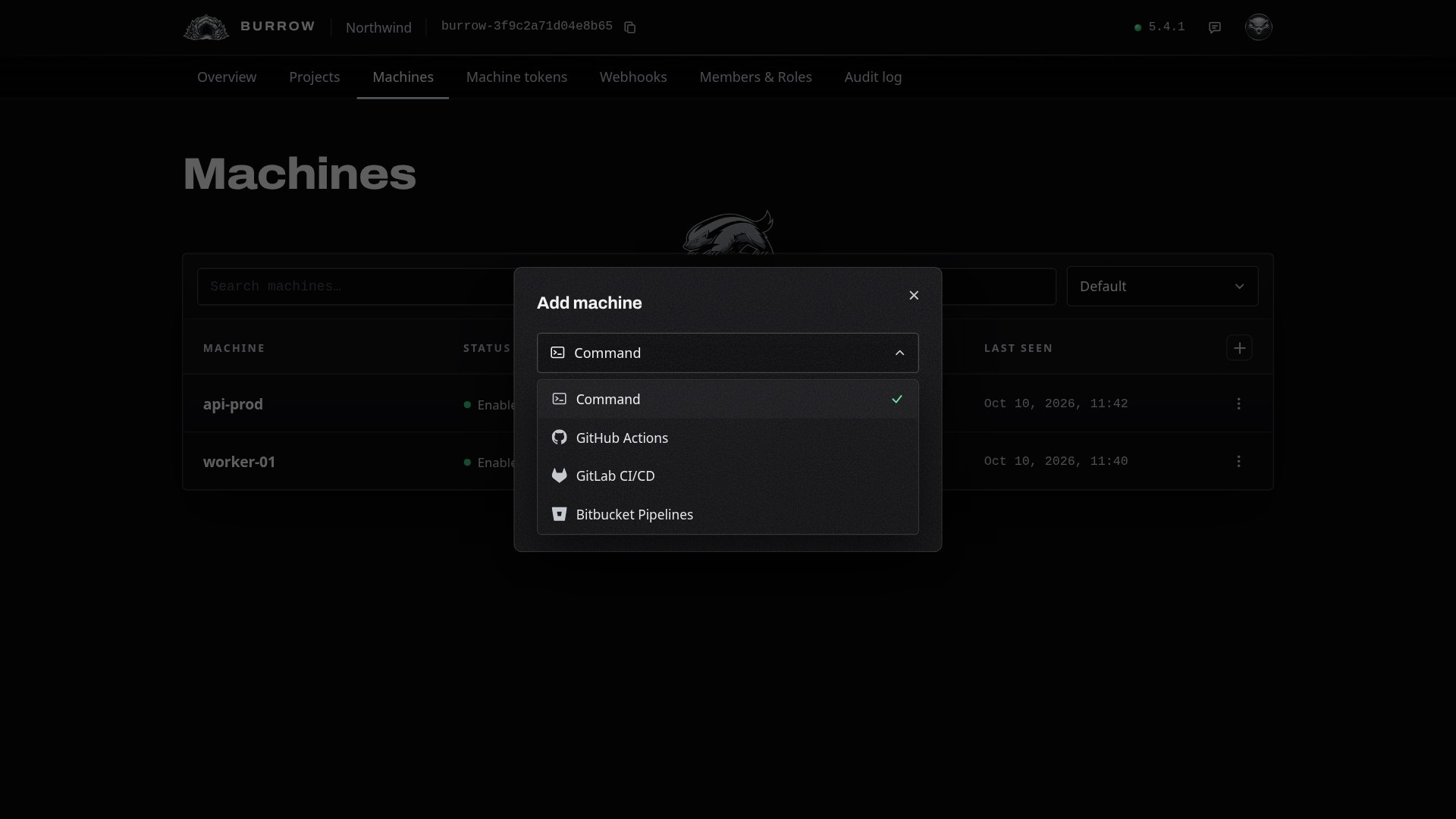Click the worker-01 machine name
Image resolution: width=1456 pixels, height=819 pixels.
pyautogui.click(x=239, y=461)
